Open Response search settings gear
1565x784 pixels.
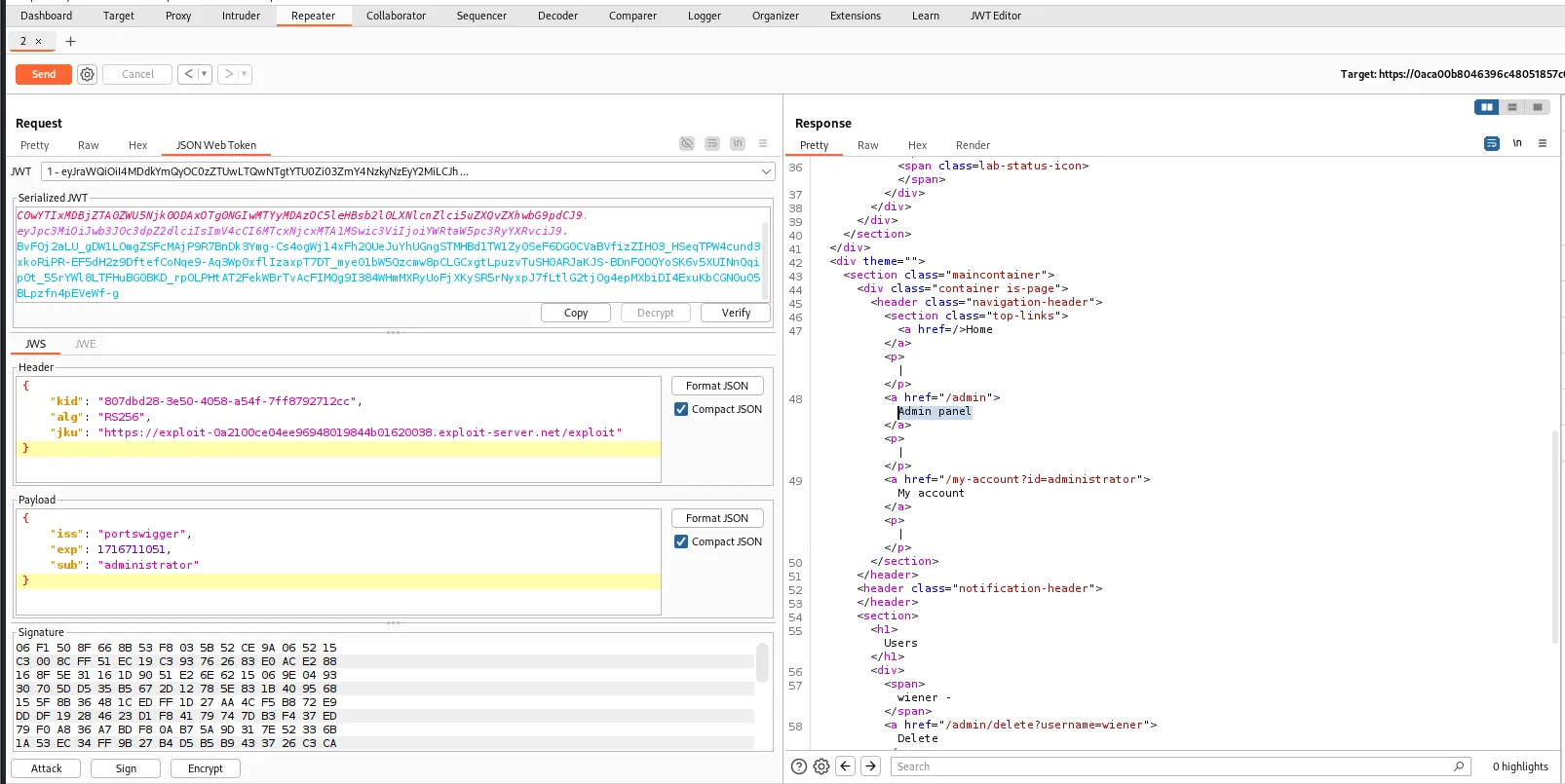pyautogui.click(x=821, y=766)
